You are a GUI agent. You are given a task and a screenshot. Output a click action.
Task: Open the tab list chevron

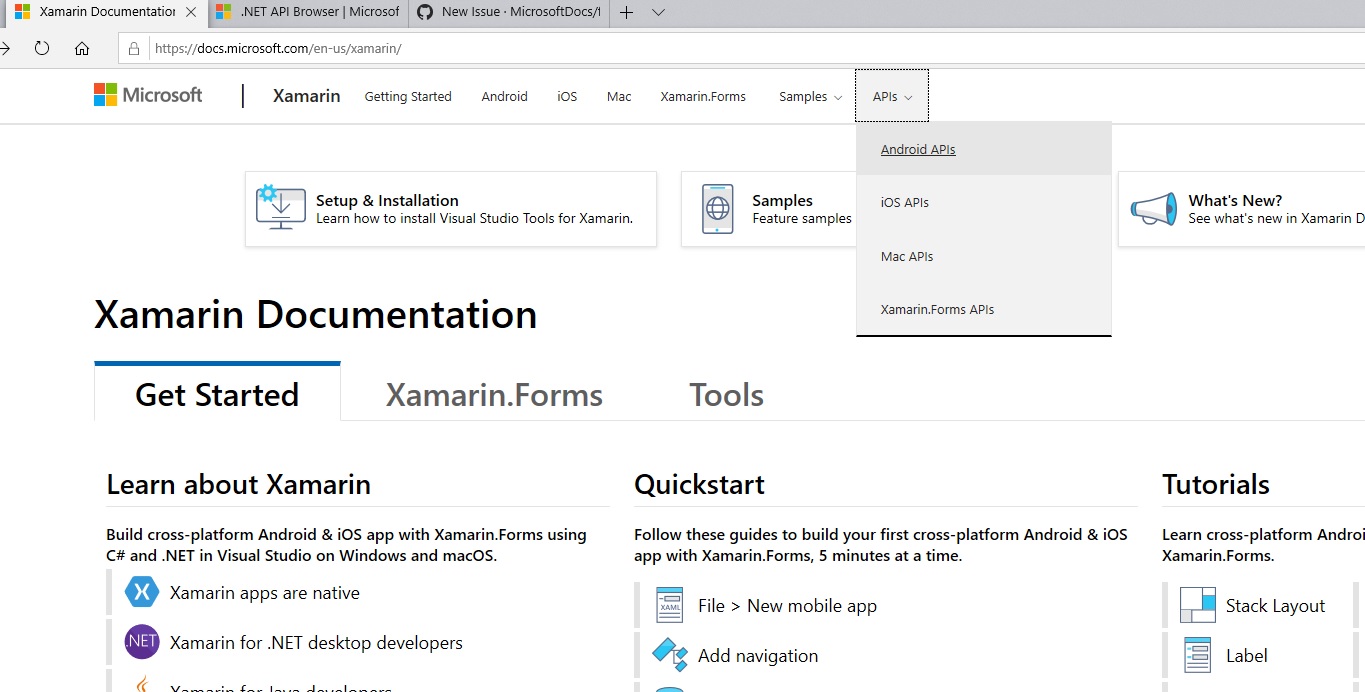pos(658,12)
